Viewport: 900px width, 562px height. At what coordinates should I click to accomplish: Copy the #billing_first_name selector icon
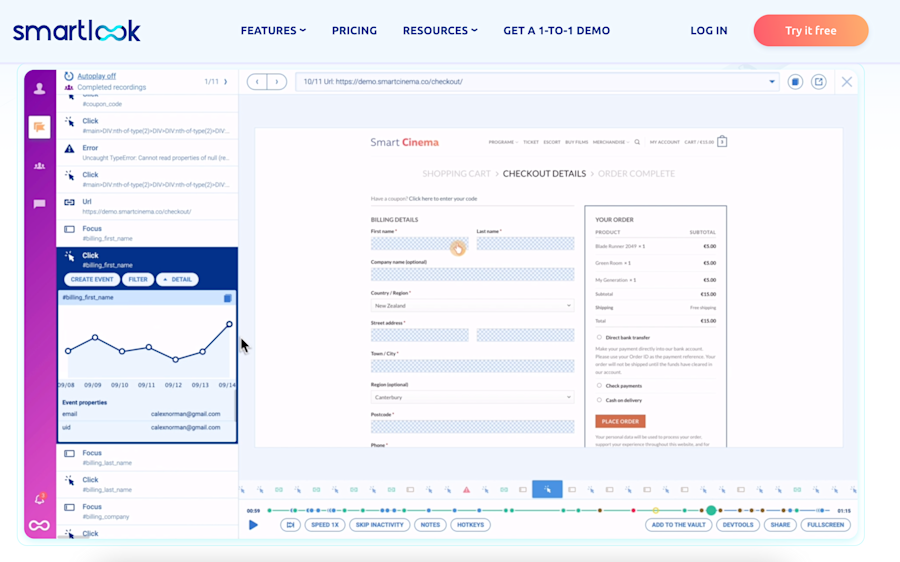[227, 298]
